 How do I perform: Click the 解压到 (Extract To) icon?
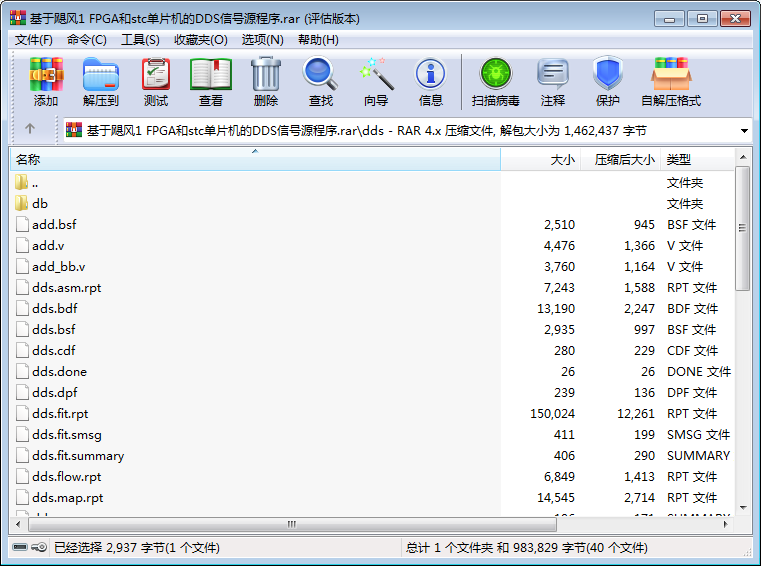(100, 82)
